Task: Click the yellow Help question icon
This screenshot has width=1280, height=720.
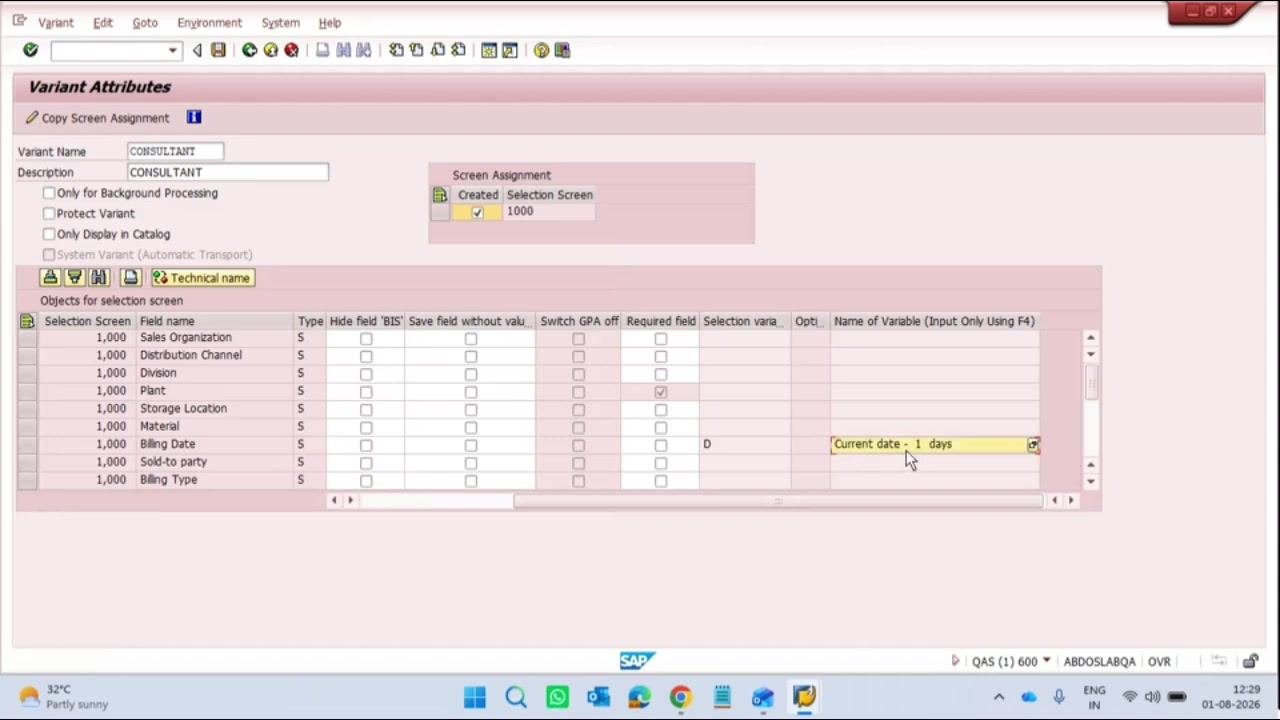Action: click(x=541, y=50)
